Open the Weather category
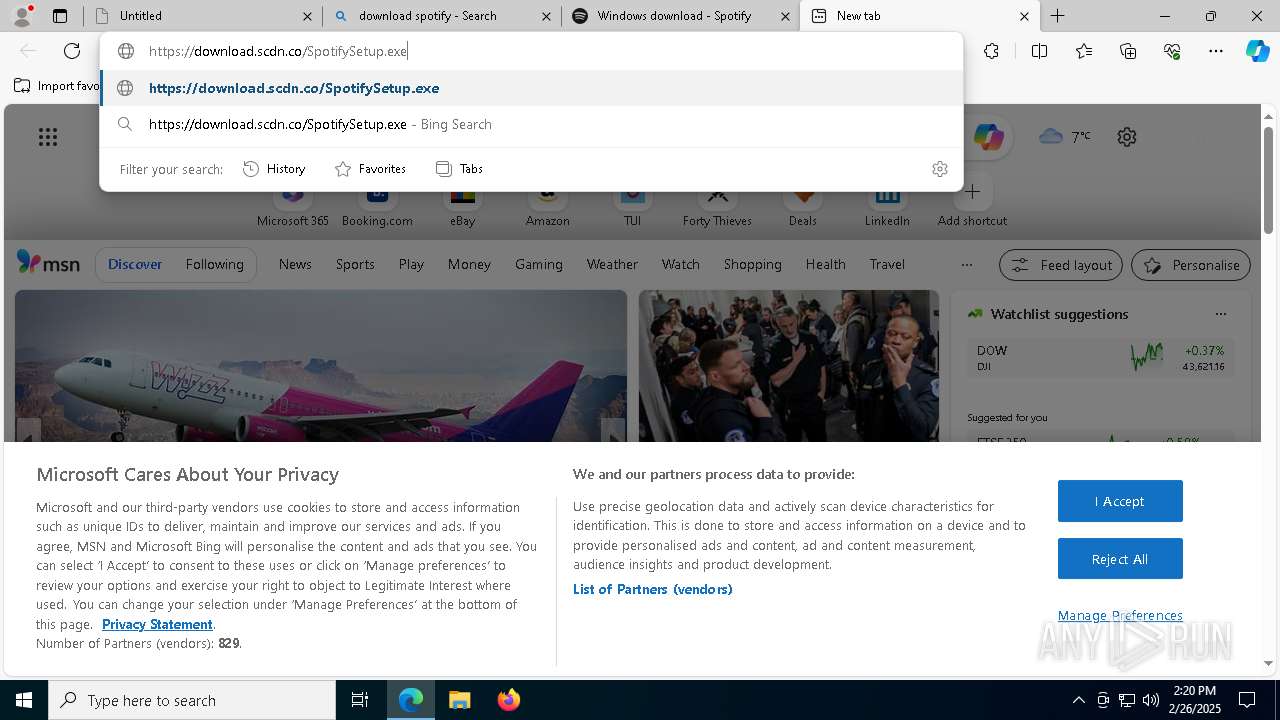Image resolution: width=1280 pixels, height=720 pixels. pyautogui.click(x=612, y=264)
